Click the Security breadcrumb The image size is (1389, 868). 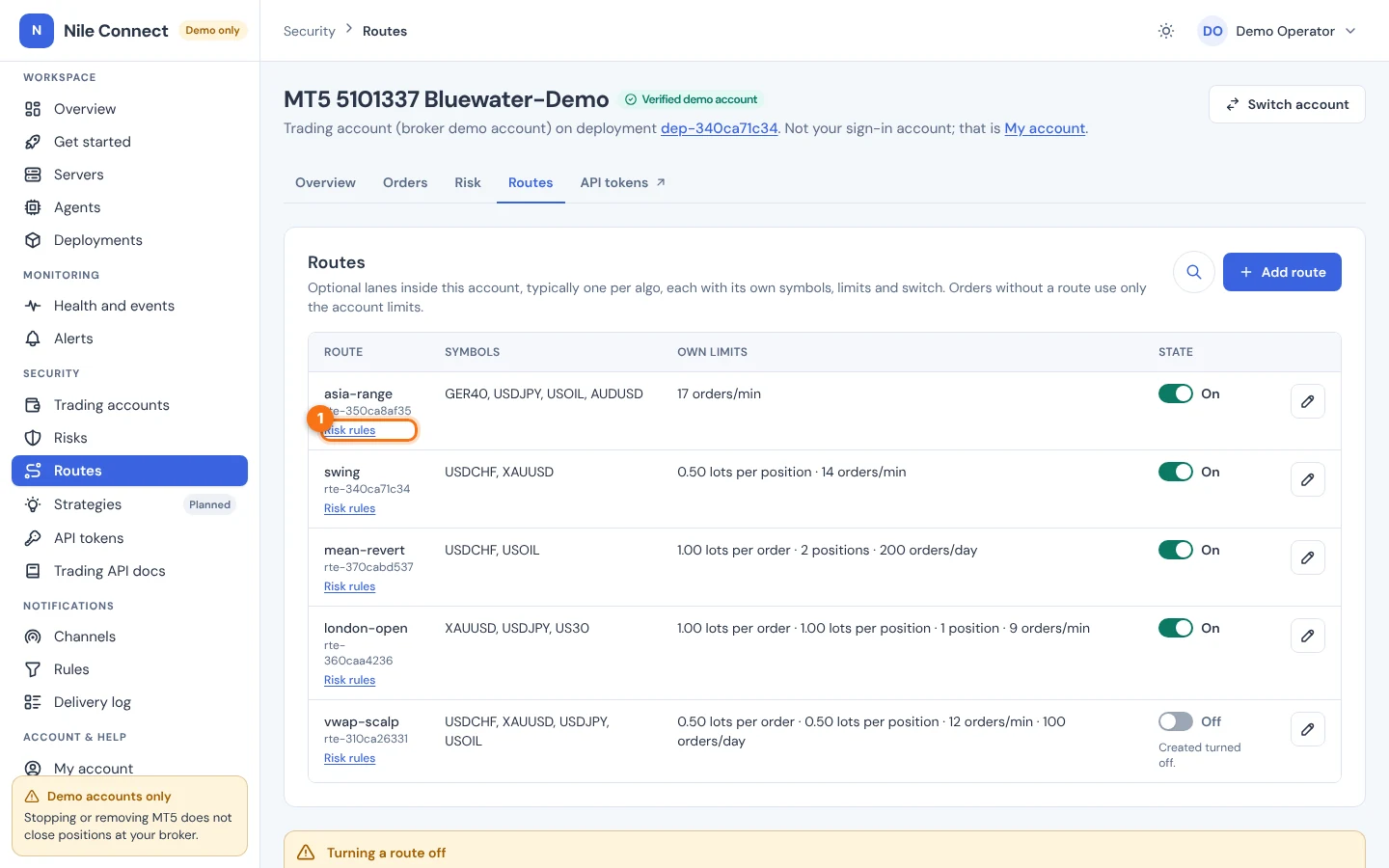(309, 31)
